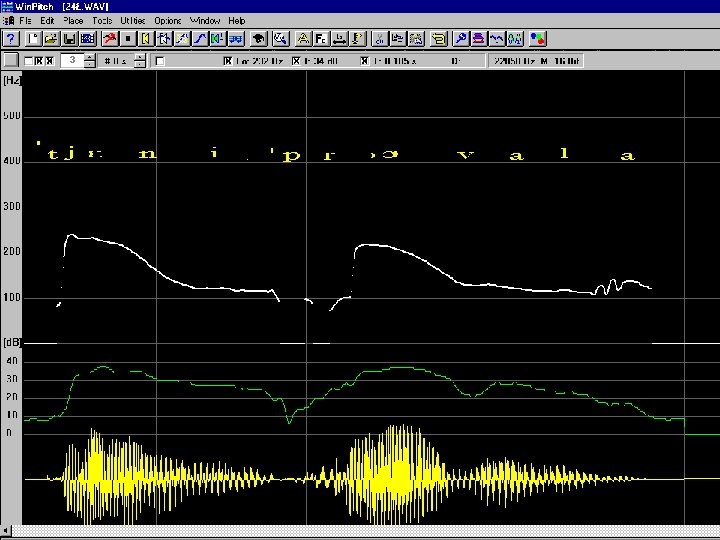Increase the value 3 with up arrow
The width and height of the screenshot is (720, 540).
[x=90, y=56]
